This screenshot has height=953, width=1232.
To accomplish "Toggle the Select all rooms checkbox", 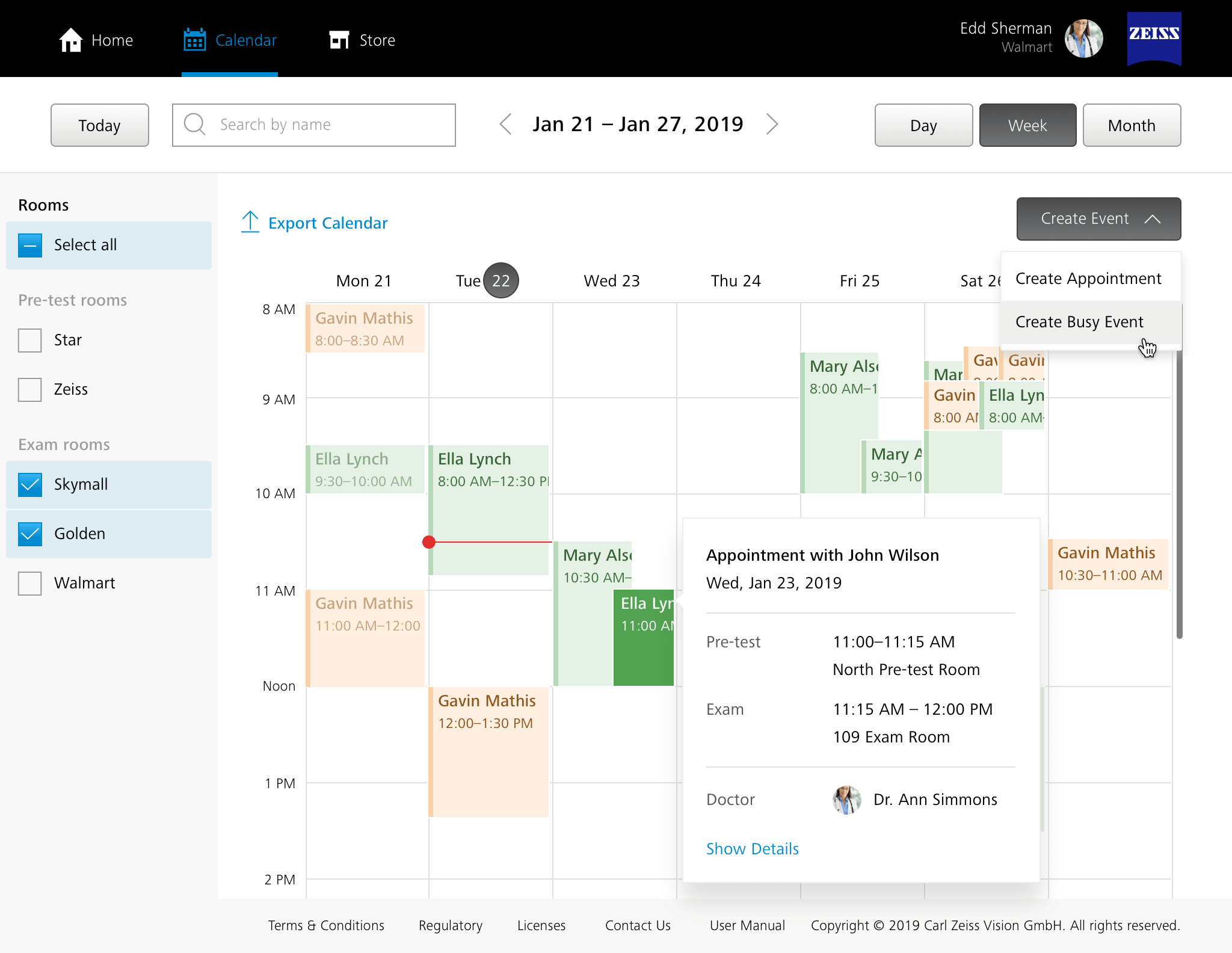I will 29,245.
